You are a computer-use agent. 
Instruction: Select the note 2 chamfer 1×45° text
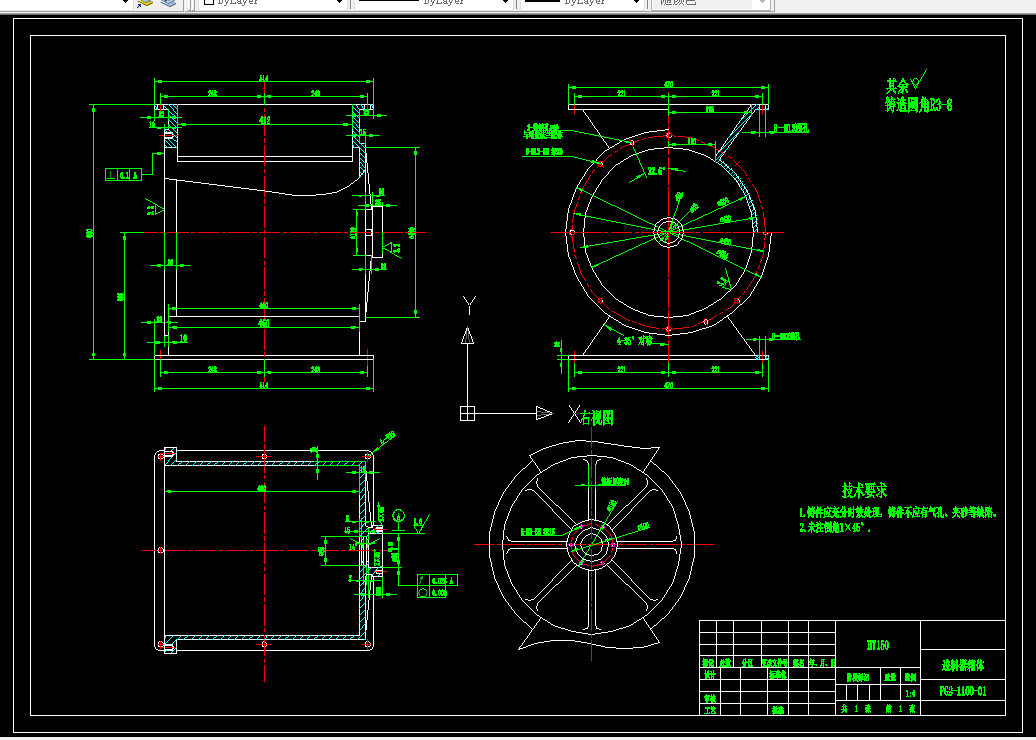tap(835, 527)
